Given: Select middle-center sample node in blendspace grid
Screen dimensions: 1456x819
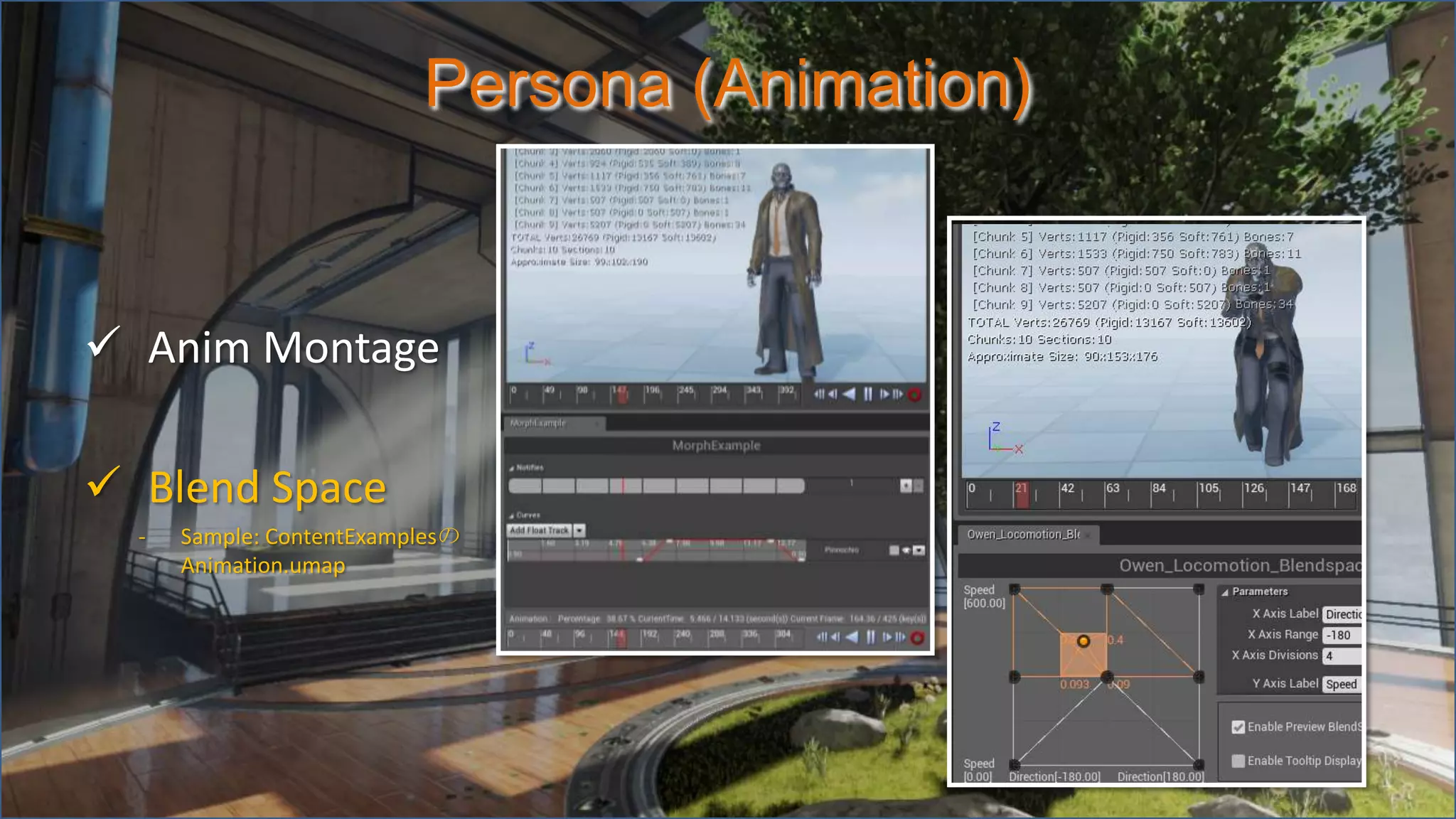Looking at the screenshot, I should 1107,677.
